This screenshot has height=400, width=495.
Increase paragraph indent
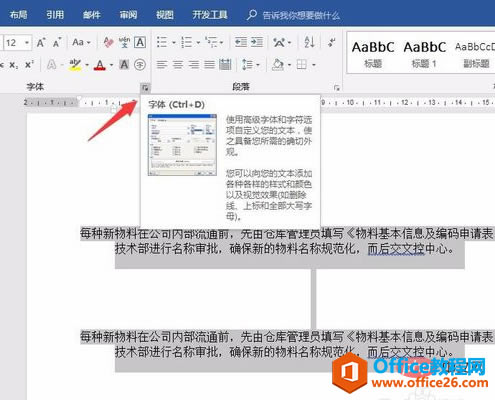click(x=257, y=42)
